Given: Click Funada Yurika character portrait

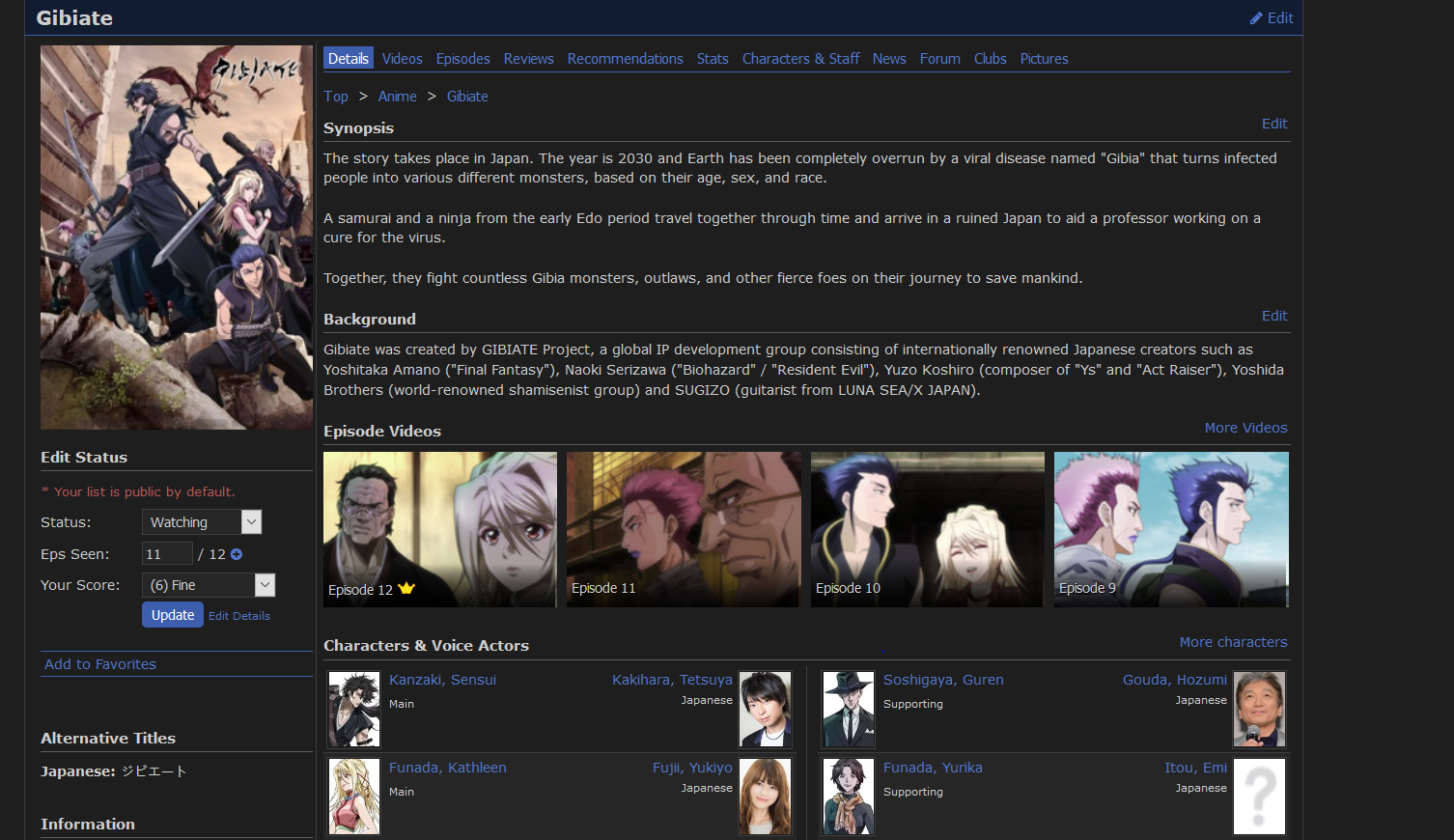Looking at the screenshot, I should coord(849,797).
